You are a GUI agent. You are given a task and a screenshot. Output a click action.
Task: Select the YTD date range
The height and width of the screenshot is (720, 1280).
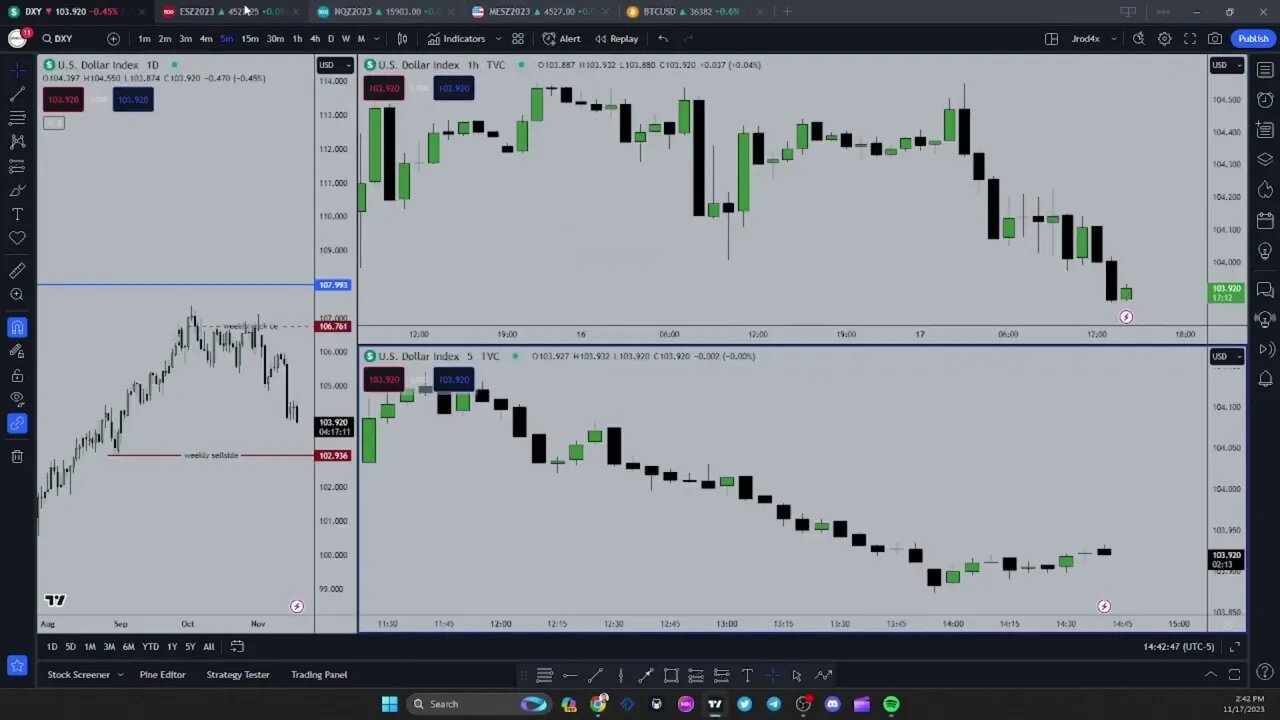(x=150, y=647)
